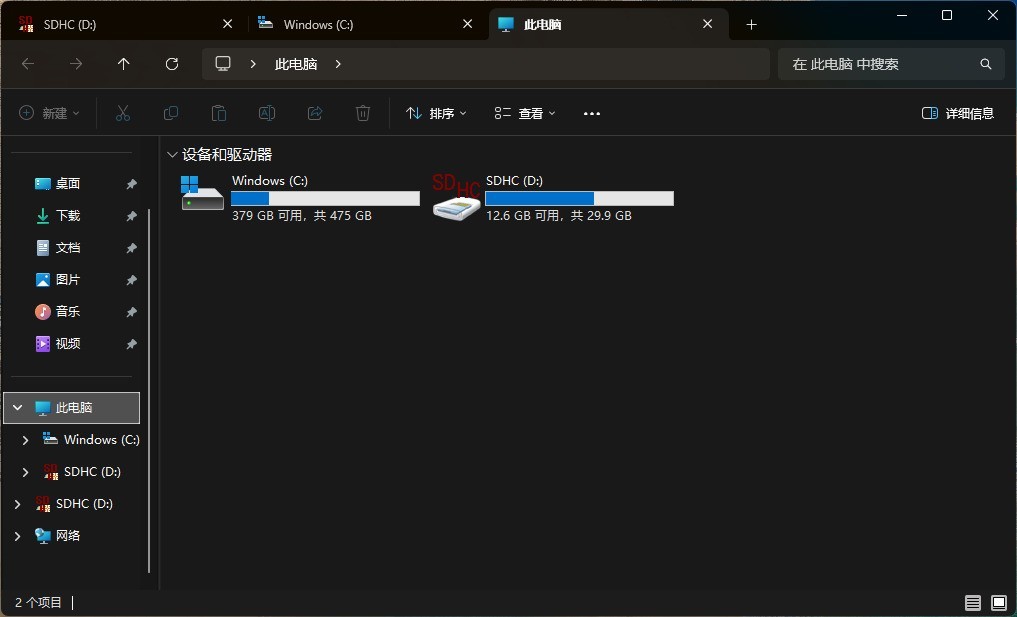Click the Delete icon in the toolbar
The width and height of the screenshot is (1017, 617).
pos(362,113)
